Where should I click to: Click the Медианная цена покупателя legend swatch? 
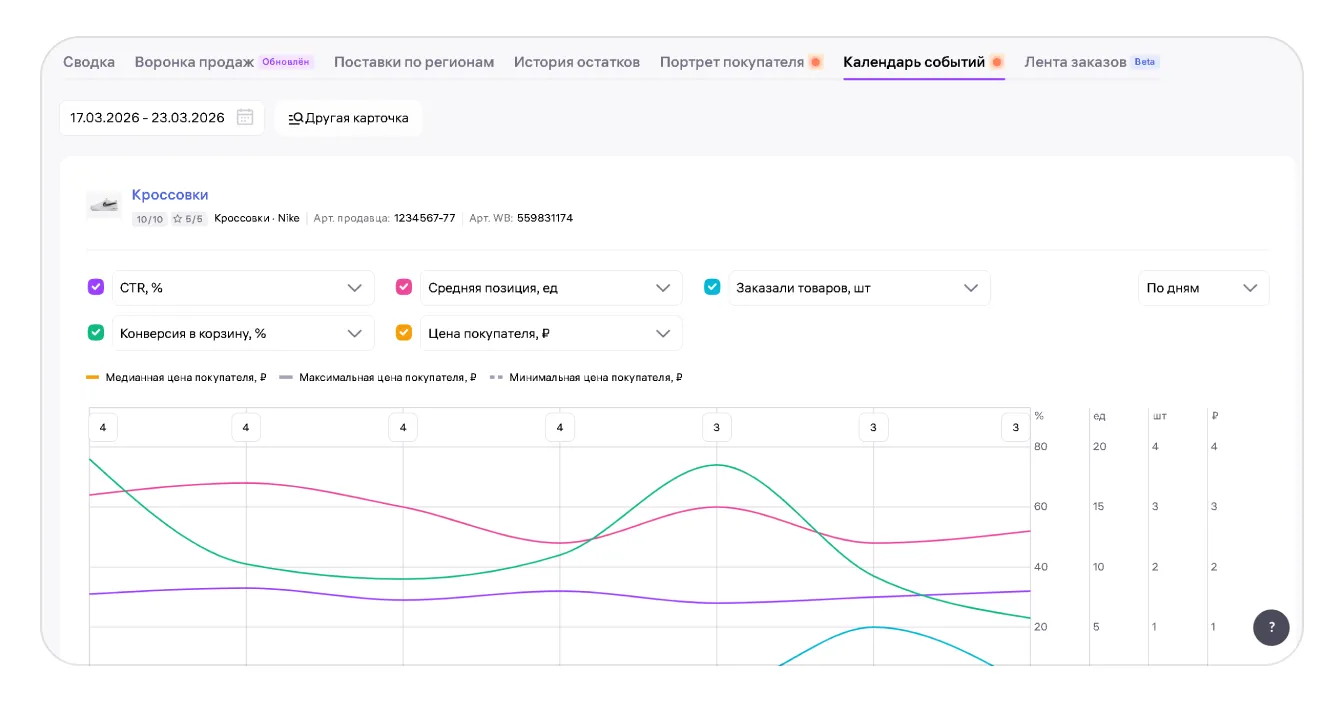(93, 378)
